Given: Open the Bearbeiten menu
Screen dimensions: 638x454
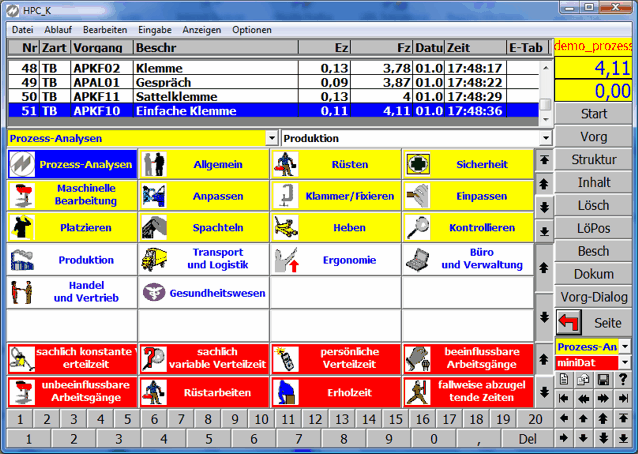Looking at the screenshot, I should point(105,30).
